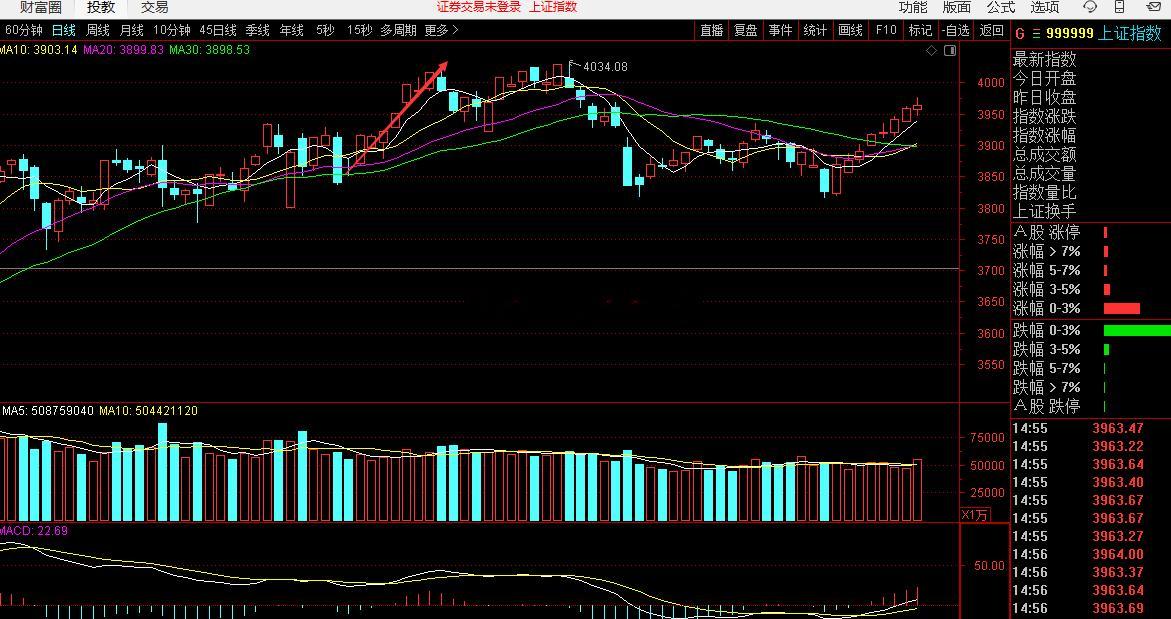Click the MACD: 22.69 label

click(x=34, y=531)
